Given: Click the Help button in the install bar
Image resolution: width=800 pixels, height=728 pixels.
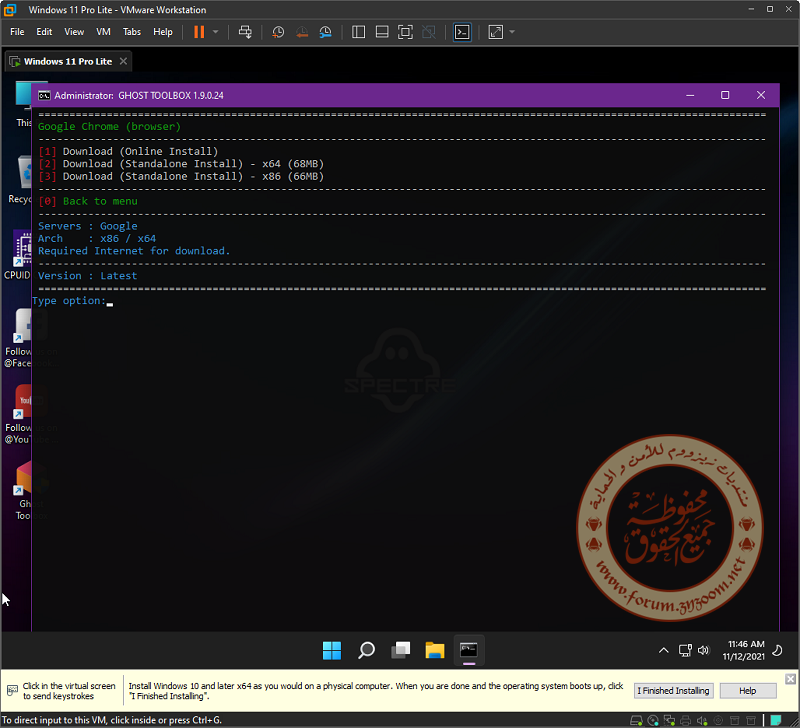Looking at the screenshot, I should point(747,690).
